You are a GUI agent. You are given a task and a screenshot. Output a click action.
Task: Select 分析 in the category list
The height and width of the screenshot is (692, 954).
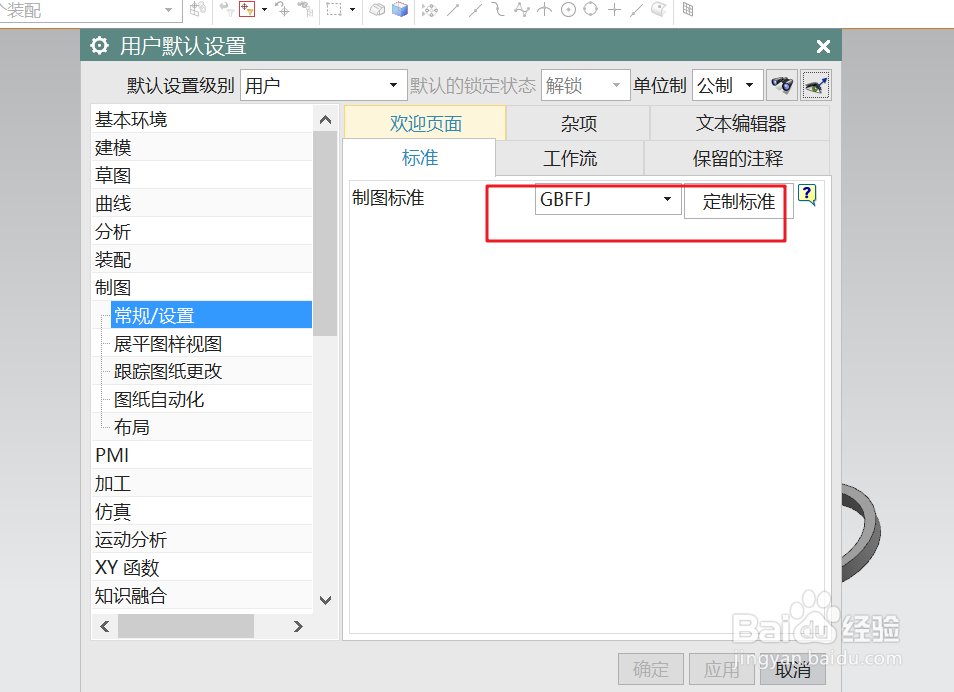(202, 231)
